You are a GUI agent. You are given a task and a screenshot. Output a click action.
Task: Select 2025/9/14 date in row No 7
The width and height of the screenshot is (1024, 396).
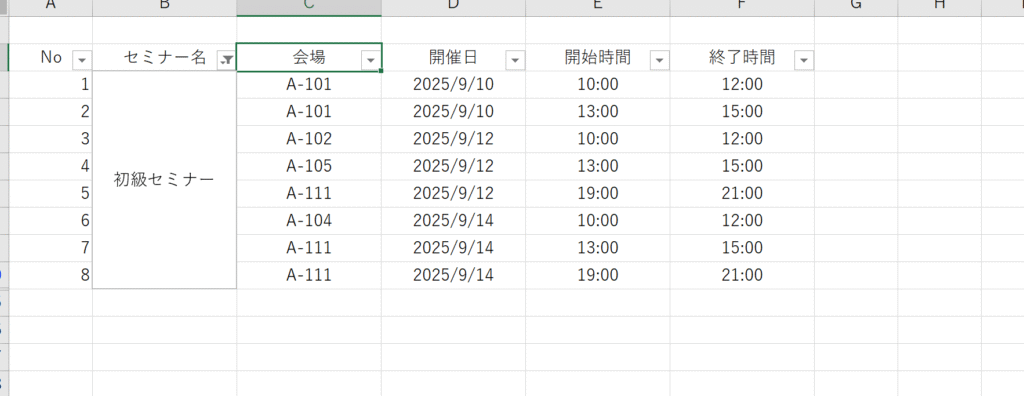[x=453, y=248]
